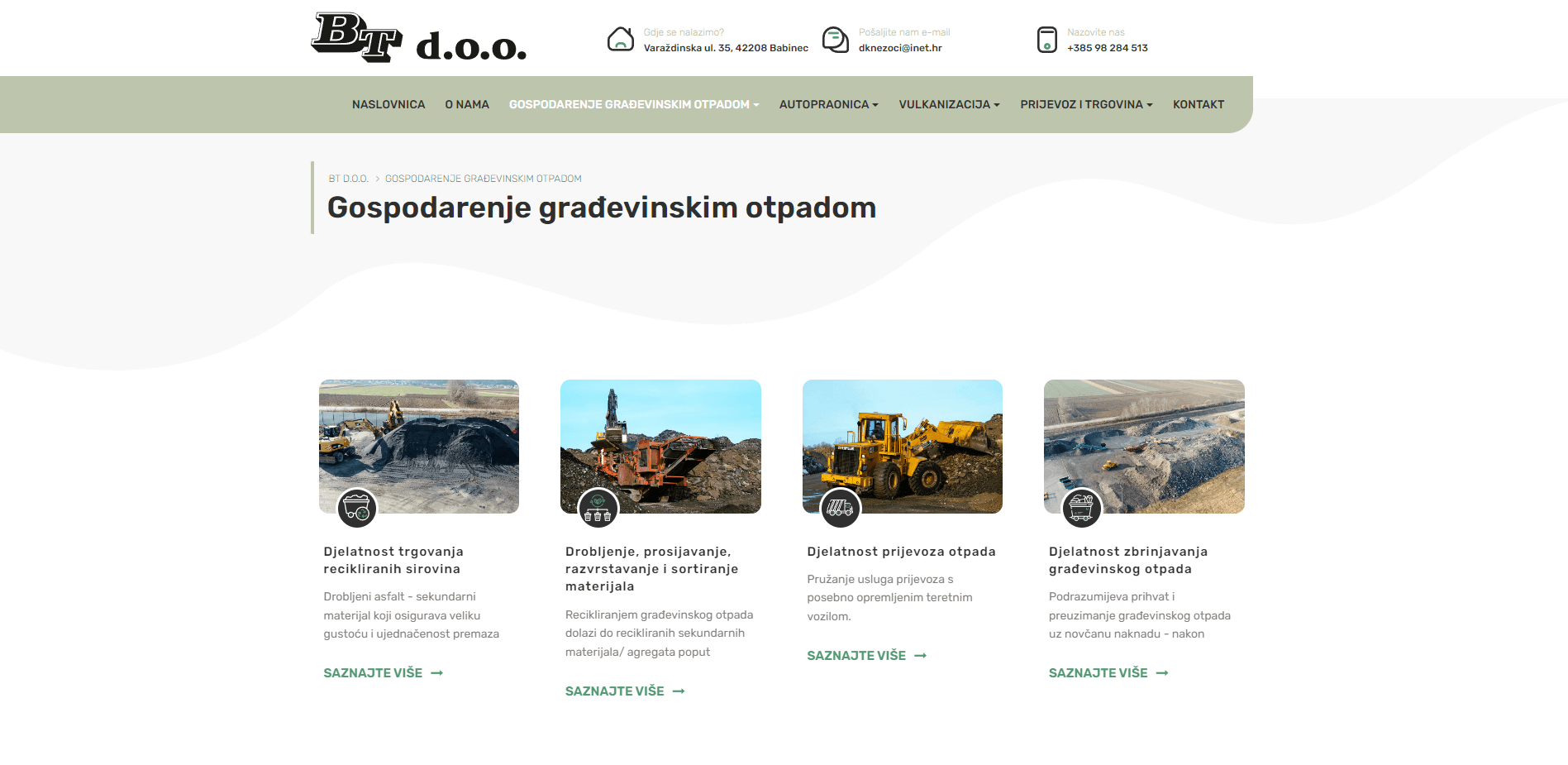This screenshot has height=765, width=1568.
Task: Click title Djelatnost prijevoza otpada
Action: coord(902,552)
